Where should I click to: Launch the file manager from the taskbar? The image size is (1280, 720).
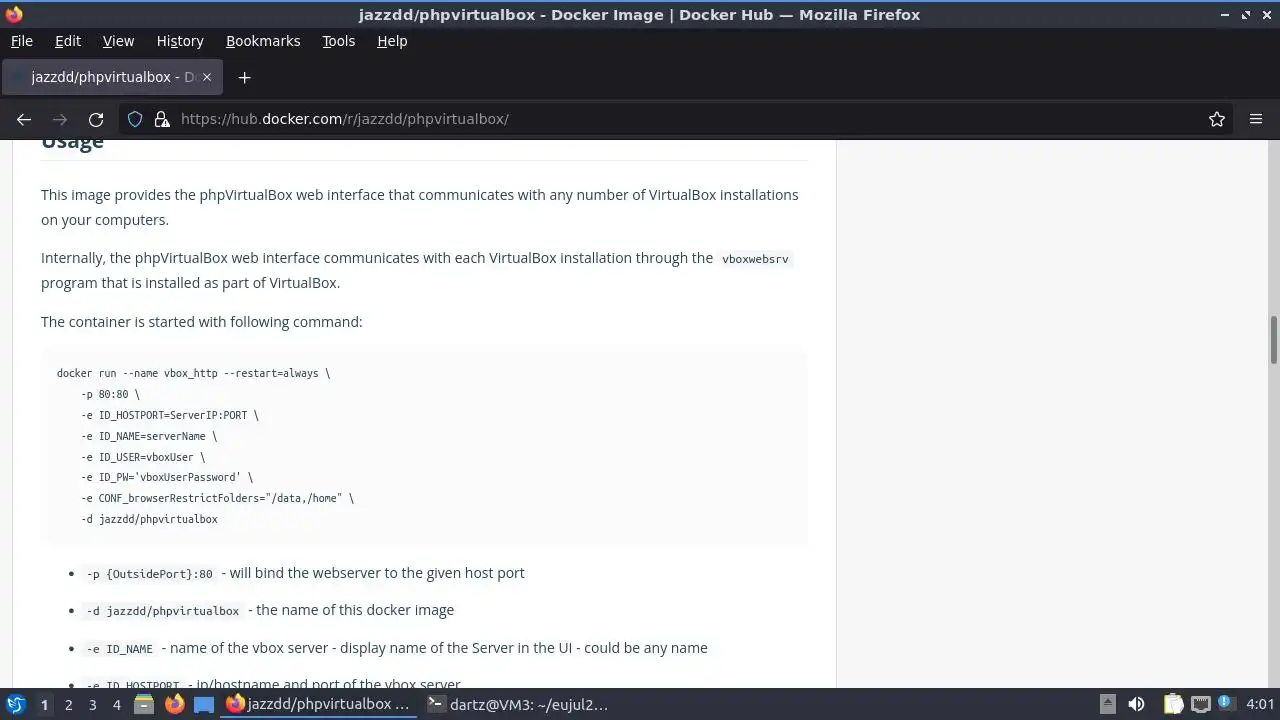point(143,705)
